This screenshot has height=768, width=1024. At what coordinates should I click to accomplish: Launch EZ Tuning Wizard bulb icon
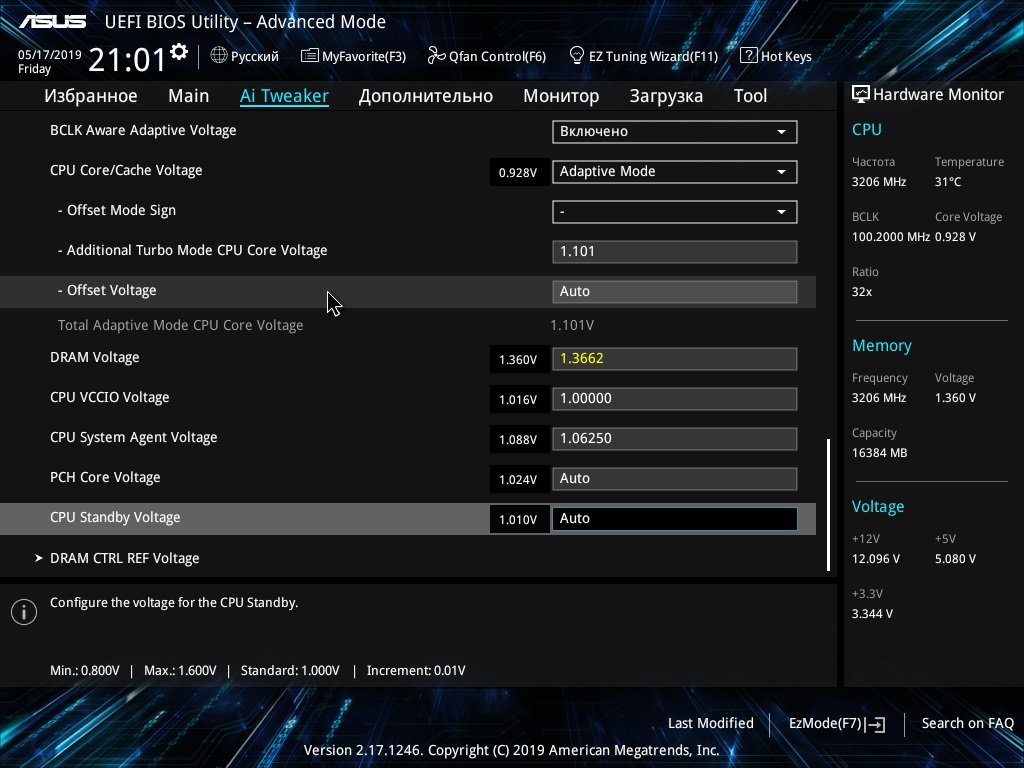coord(577,56)
